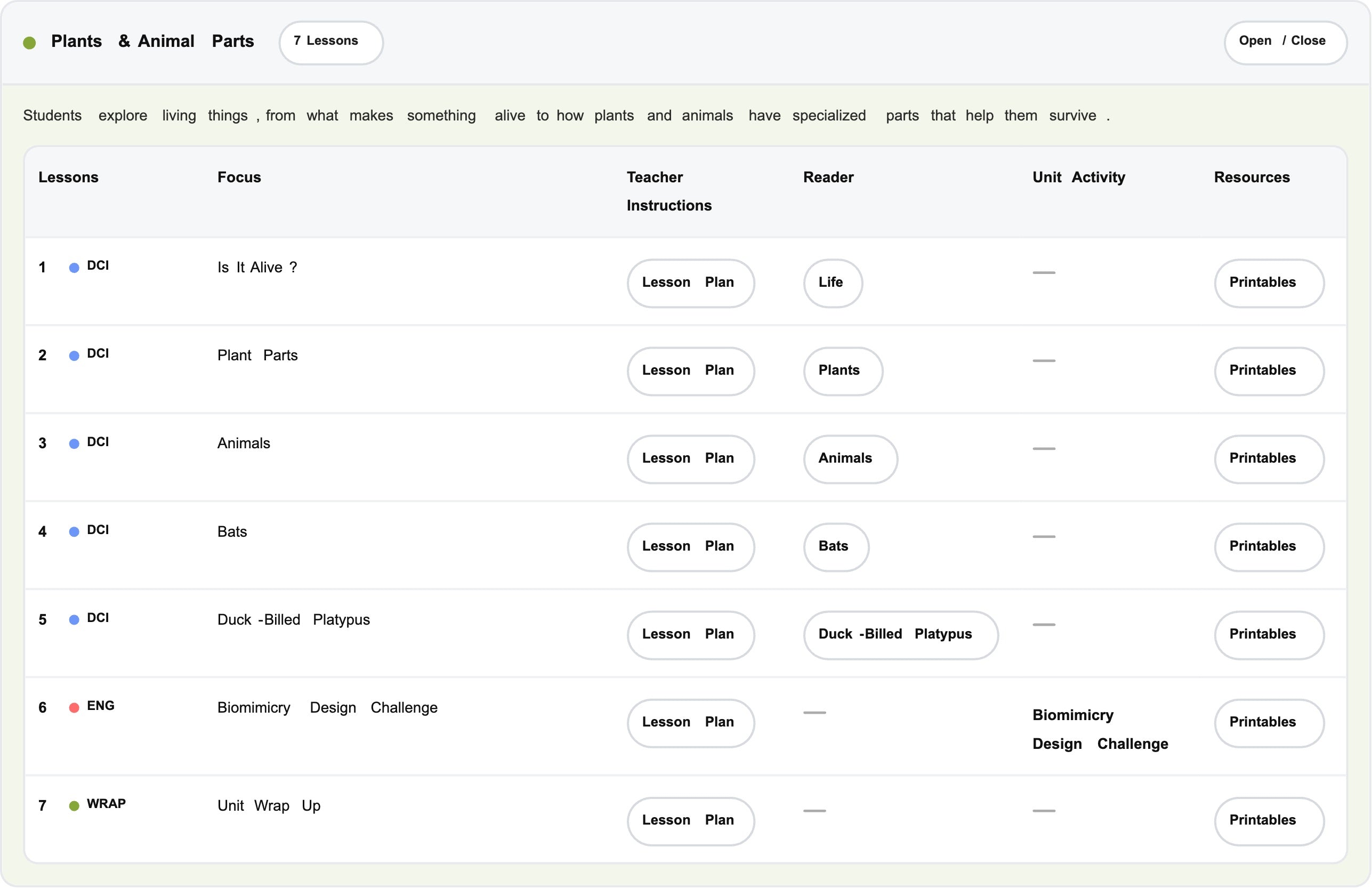Image resolution: width=1372 pixels, height=888 pixels.
Task: Open the Plants reader
Action: (x=842, y=372)
